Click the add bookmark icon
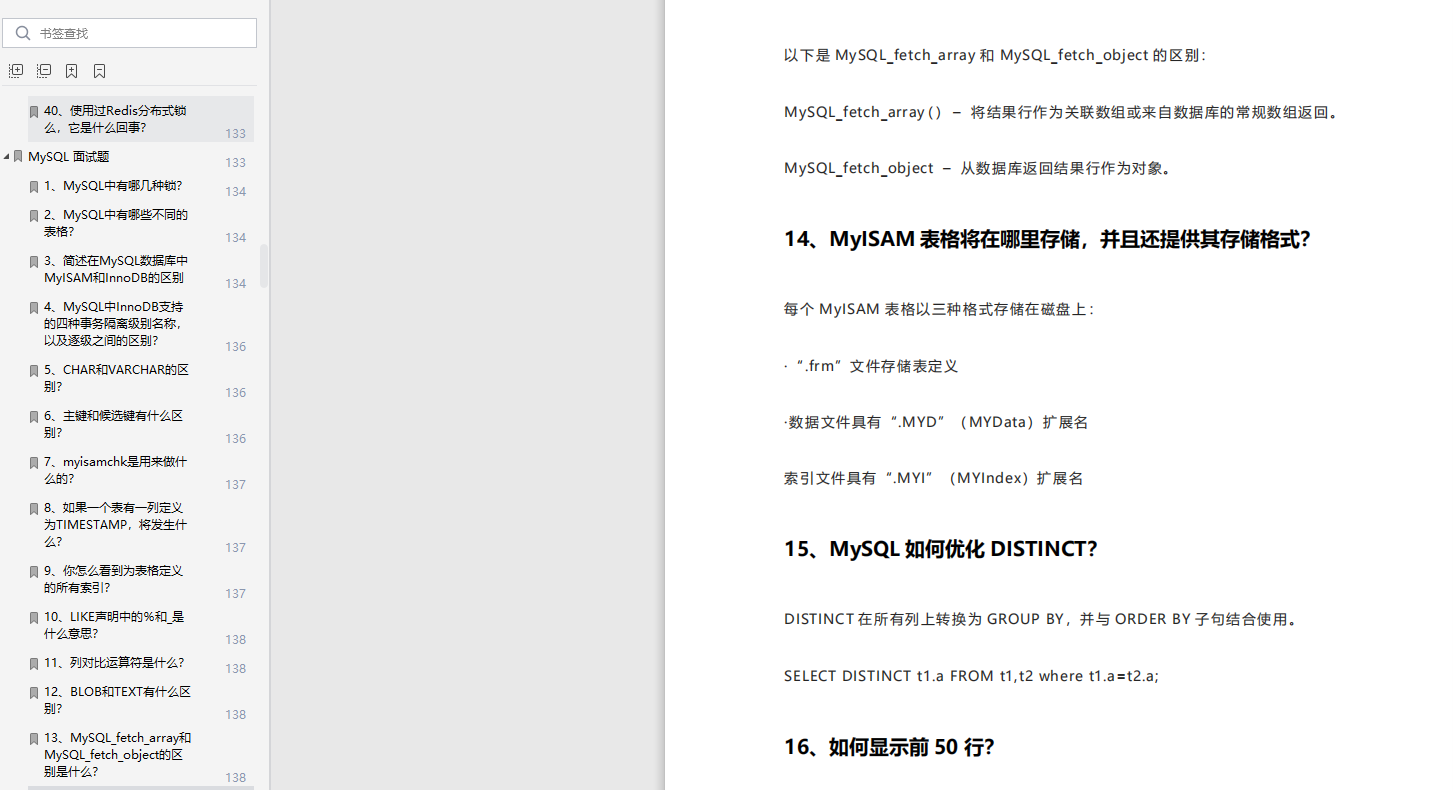 (71, 70)
